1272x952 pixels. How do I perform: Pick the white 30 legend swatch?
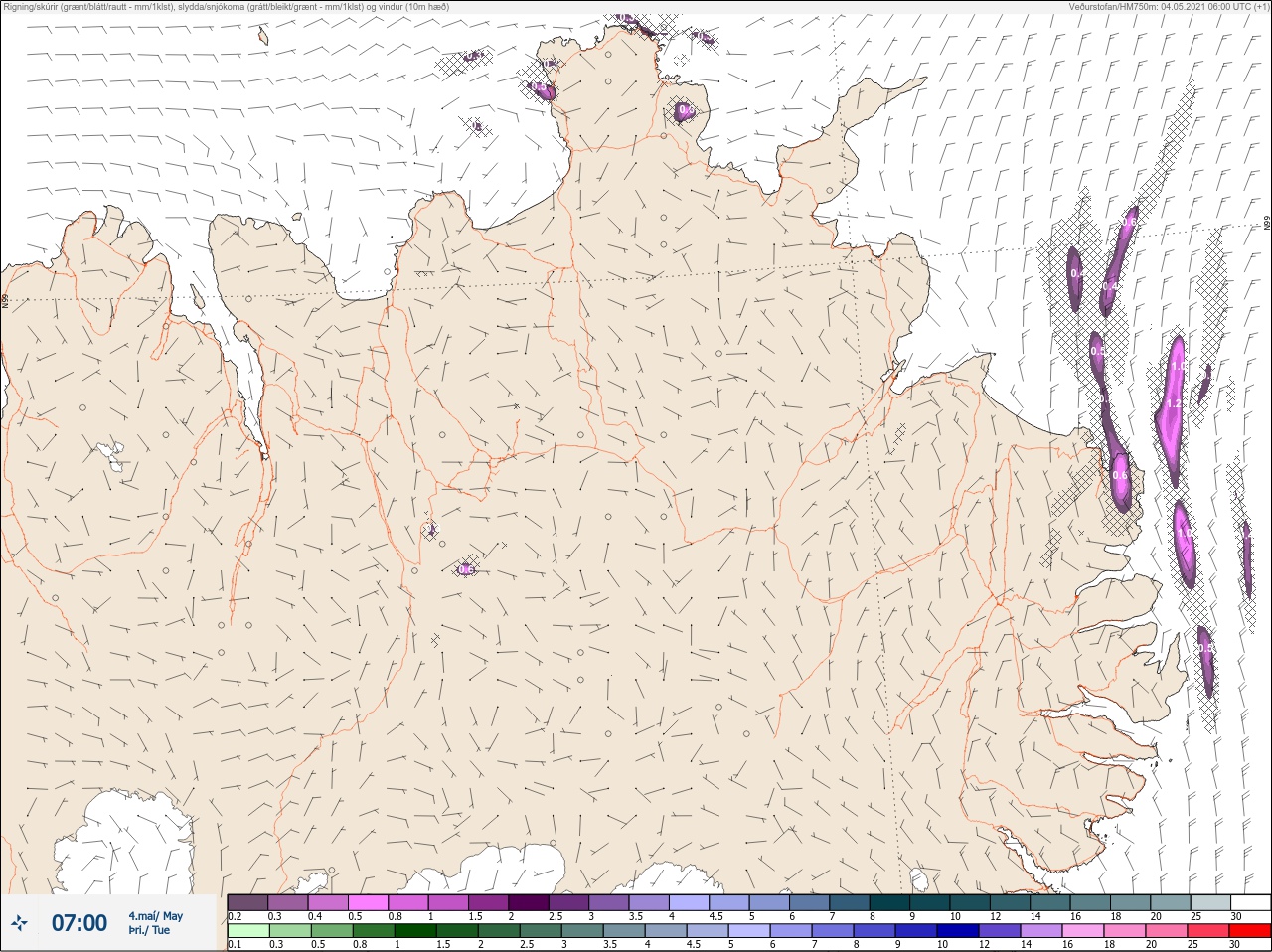point(1252,902)
